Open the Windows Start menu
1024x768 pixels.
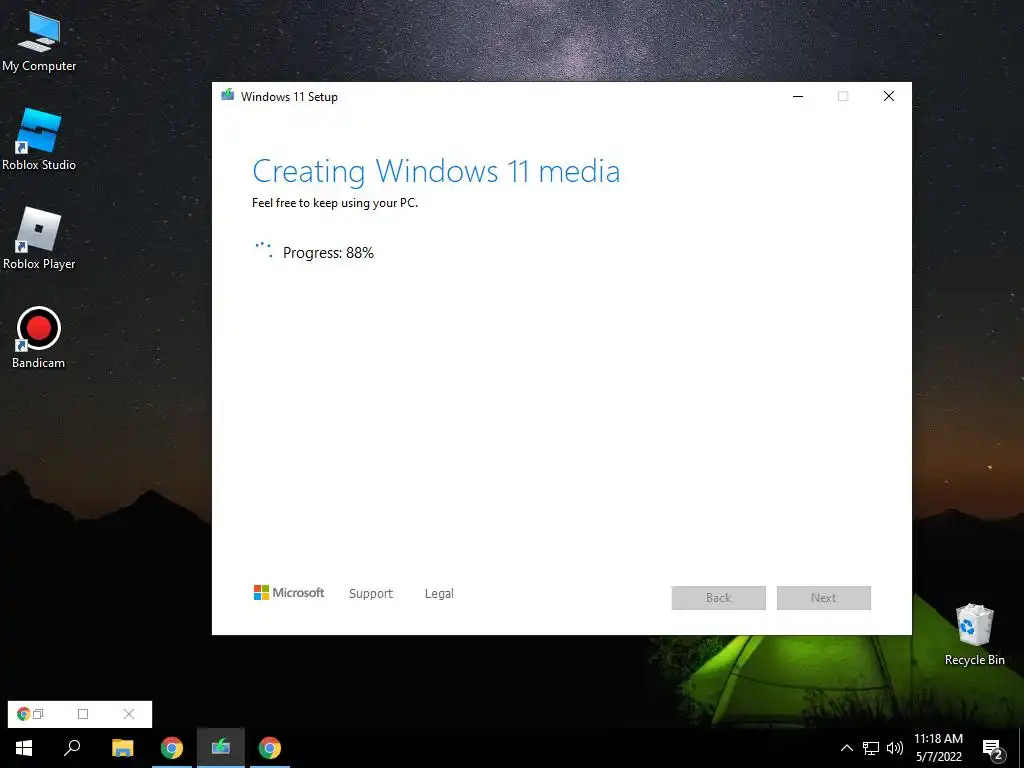24,748
